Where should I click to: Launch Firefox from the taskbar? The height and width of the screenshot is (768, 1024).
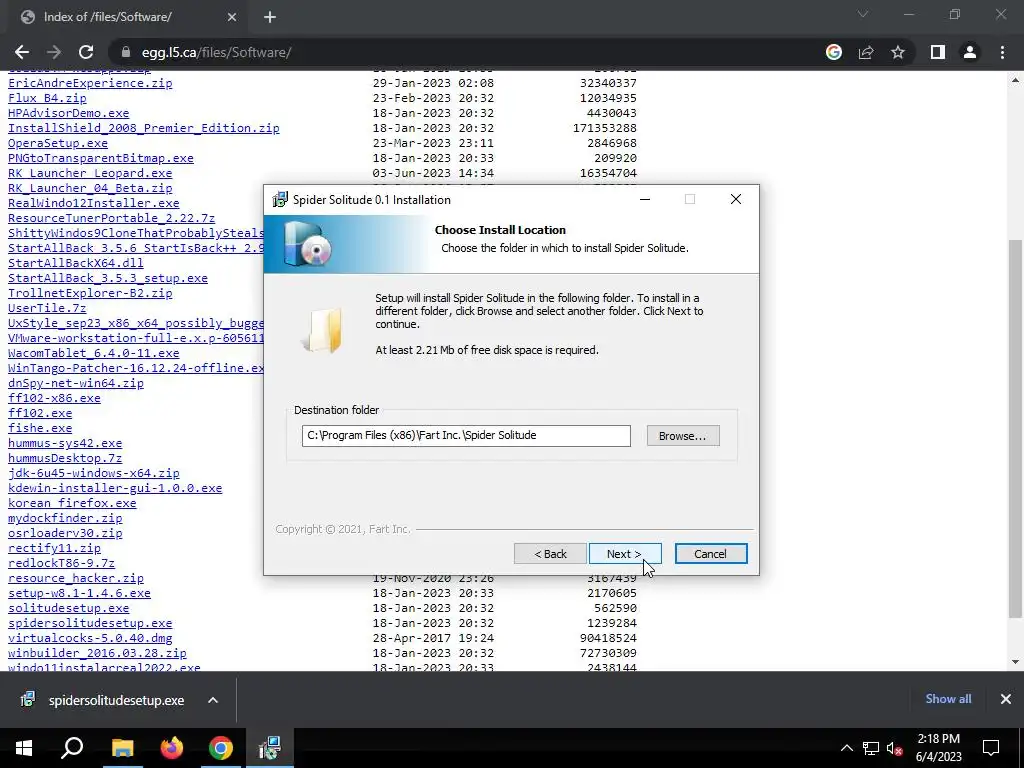pyautogui.click(x=172, y=748)
